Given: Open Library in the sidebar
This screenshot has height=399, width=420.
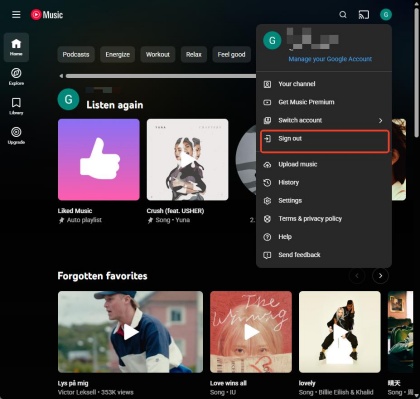Looking at the screenshot, I should click(16, 106).
